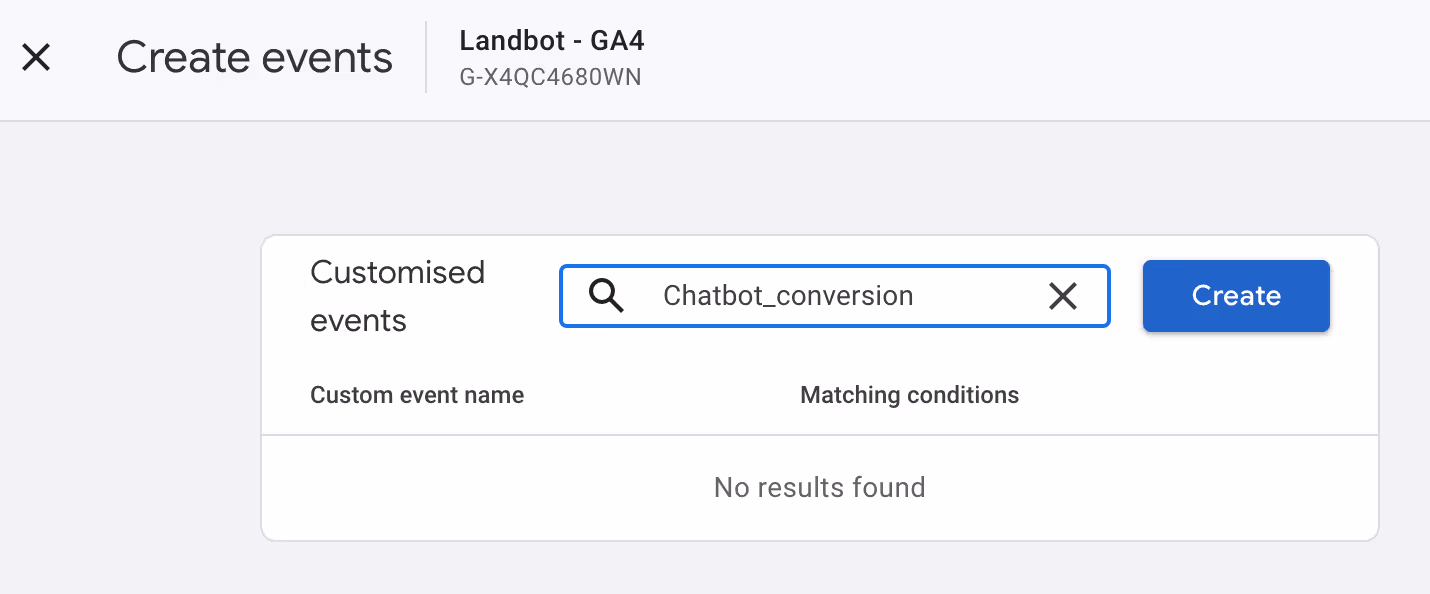Click the magnifier search icon
This screenshot has width=1430, height=594.
tap(606, 295)
